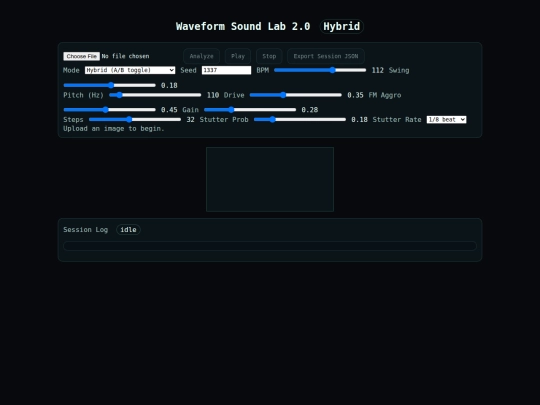Start playback with the Play button
540x405 pixels.
tap(238, 56)
